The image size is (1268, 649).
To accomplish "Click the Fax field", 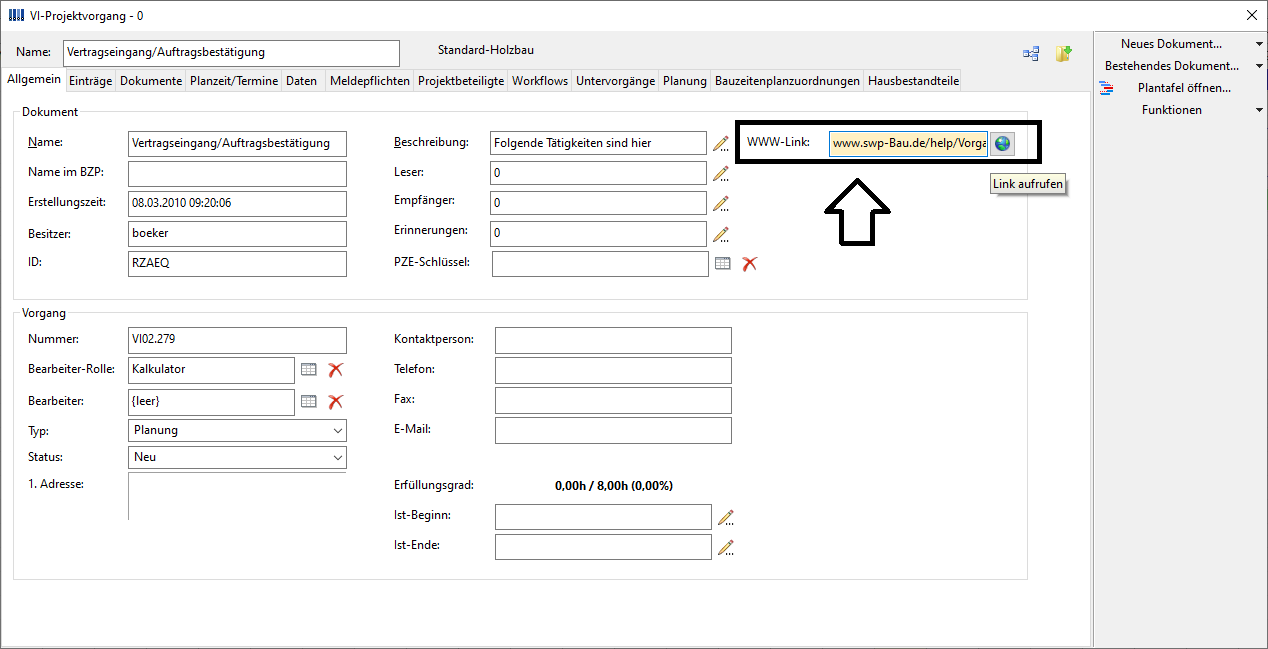I will [613, 400].
